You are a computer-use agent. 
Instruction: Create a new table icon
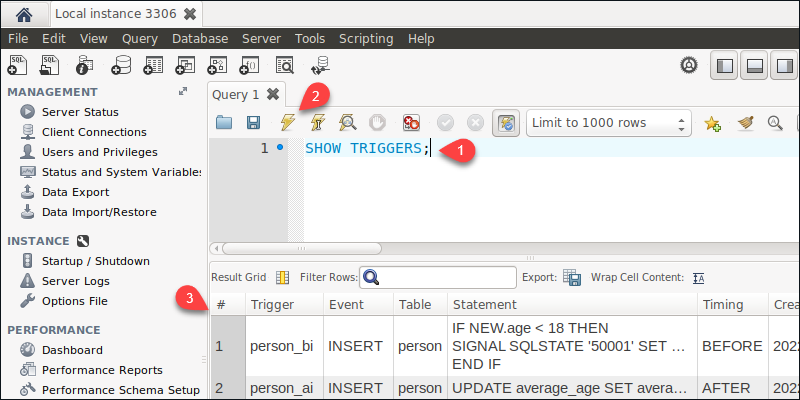tap(153, 65)
